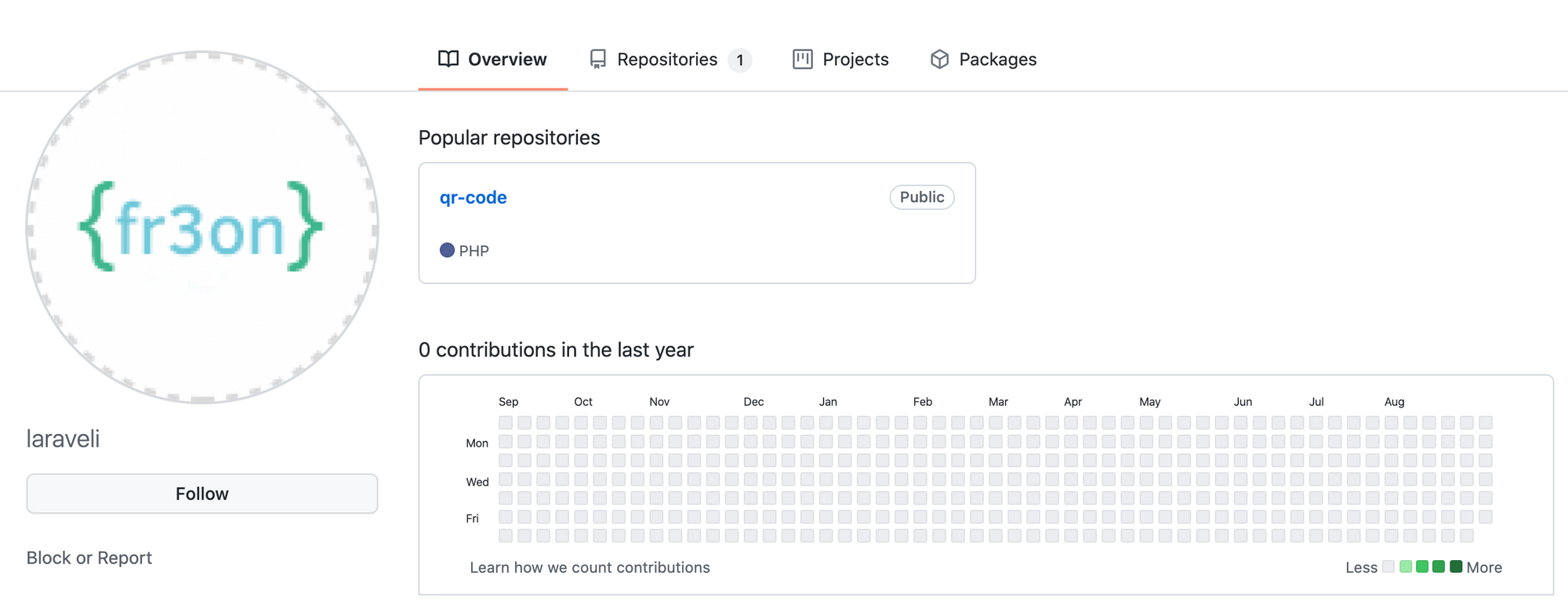This screenshot has width=1568, height=608.
Task: Click the gray empty legend swatch
Action: pos(1388,566)
